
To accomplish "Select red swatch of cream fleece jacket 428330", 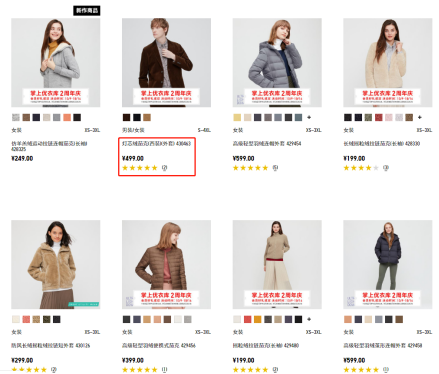I will click(378, 117).
